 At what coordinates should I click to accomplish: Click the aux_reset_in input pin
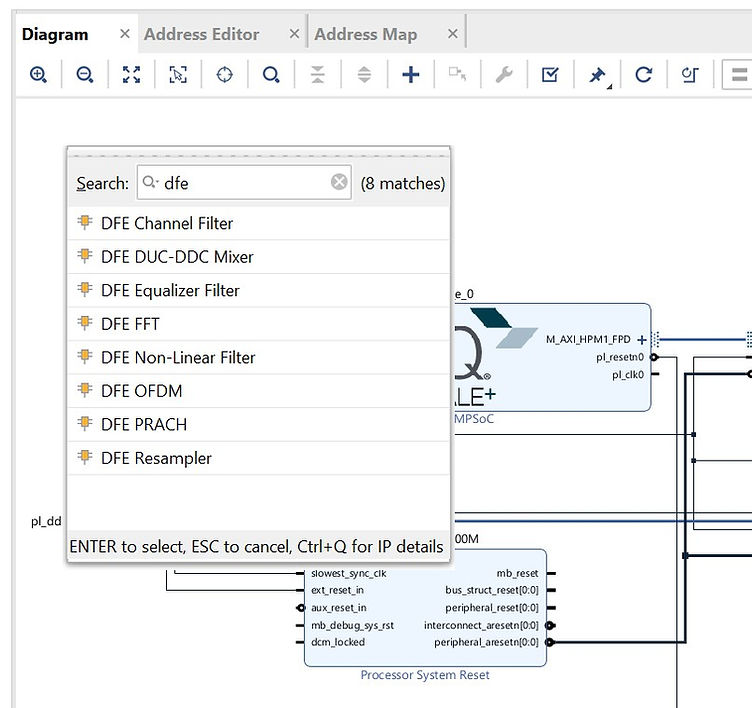pos(300,608)
